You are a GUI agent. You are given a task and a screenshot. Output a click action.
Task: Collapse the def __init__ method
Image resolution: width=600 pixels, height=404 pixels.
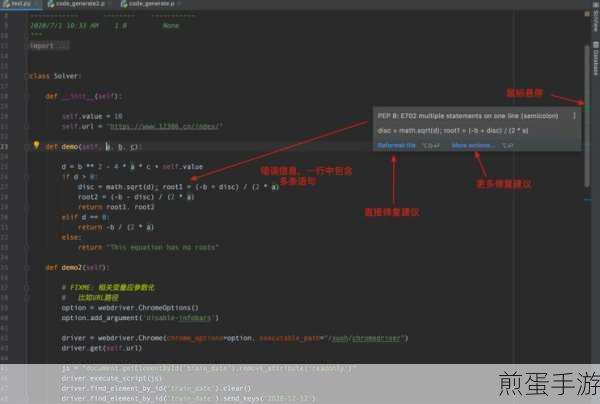[27, 96]
